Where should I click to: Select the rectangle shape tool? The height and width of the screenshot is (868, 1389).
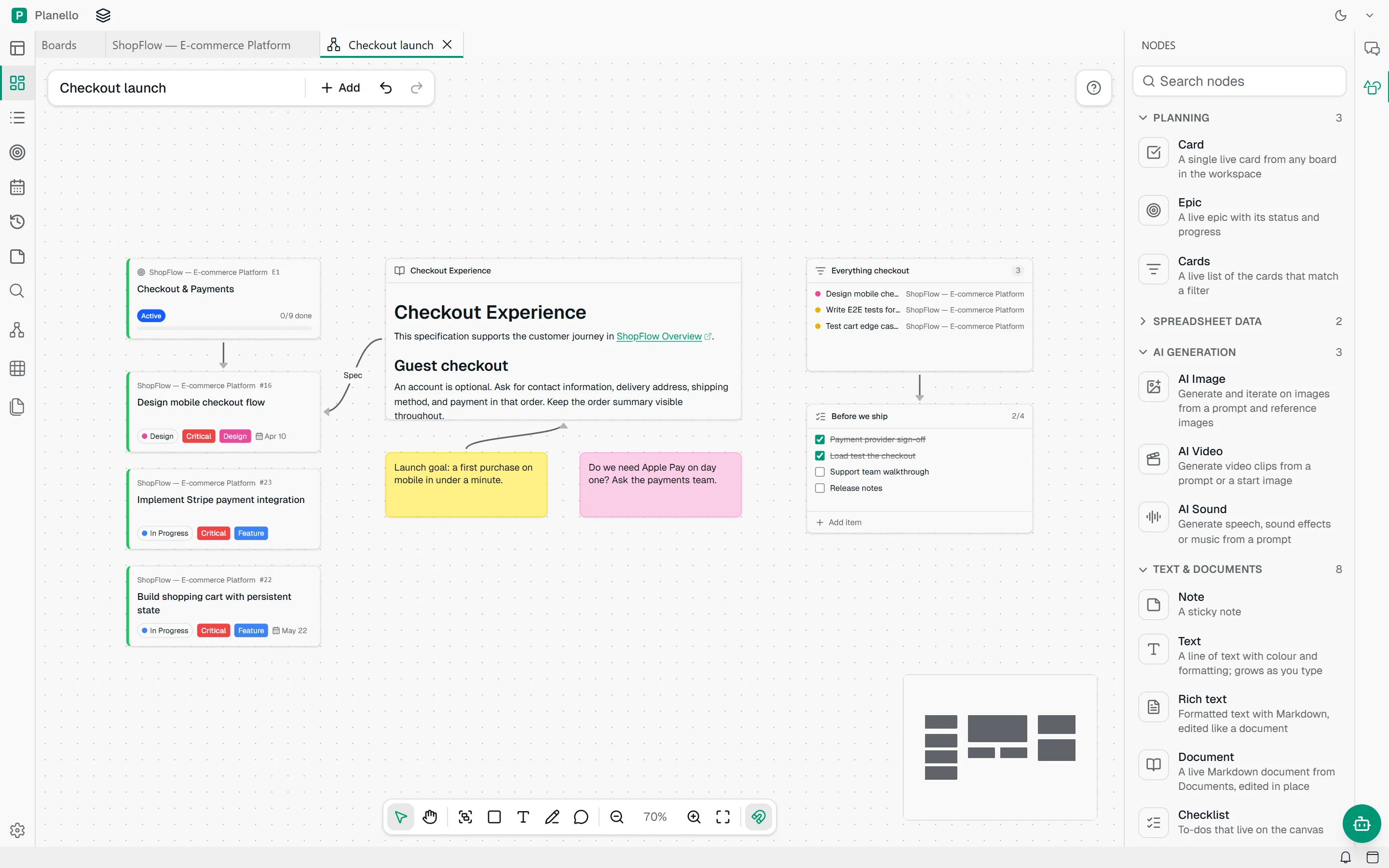tap(494, 817)
